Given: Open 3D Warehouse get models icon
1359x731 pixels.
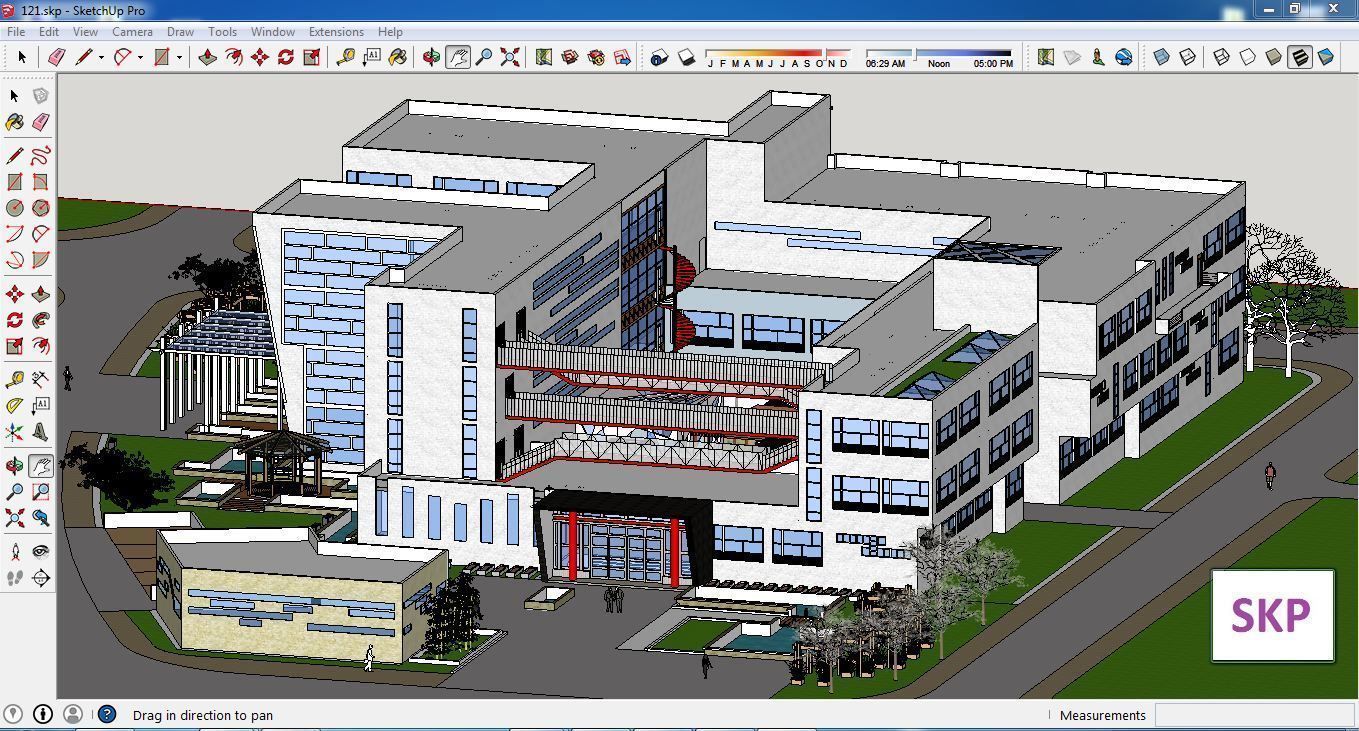Looking at the screenshot, I should click(x=570, y=57).
